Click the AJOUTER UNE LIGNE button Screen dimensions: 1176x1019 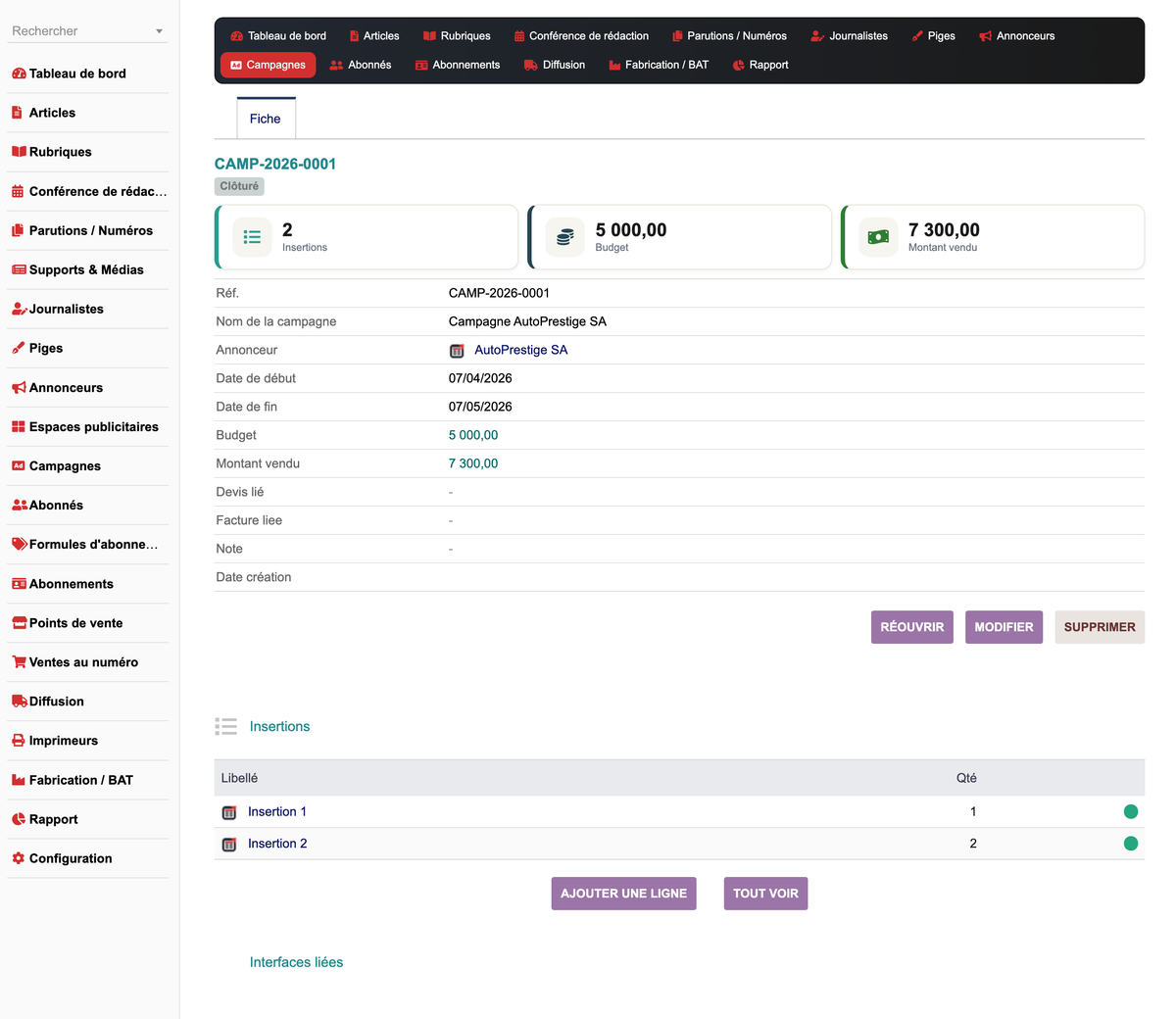click(x=623, y=894)
